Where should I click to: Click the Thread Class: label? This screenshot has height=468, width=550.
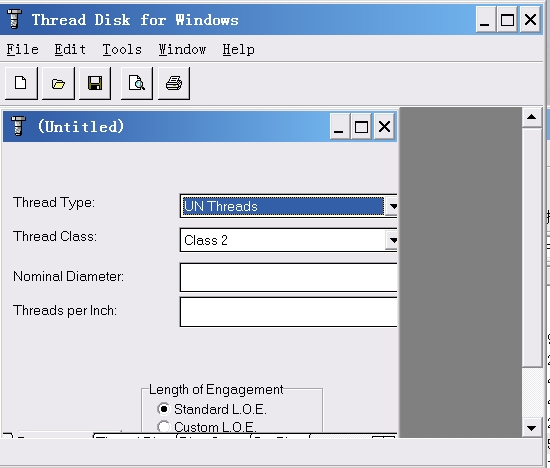pyautogui.click(x=55, y=236)
